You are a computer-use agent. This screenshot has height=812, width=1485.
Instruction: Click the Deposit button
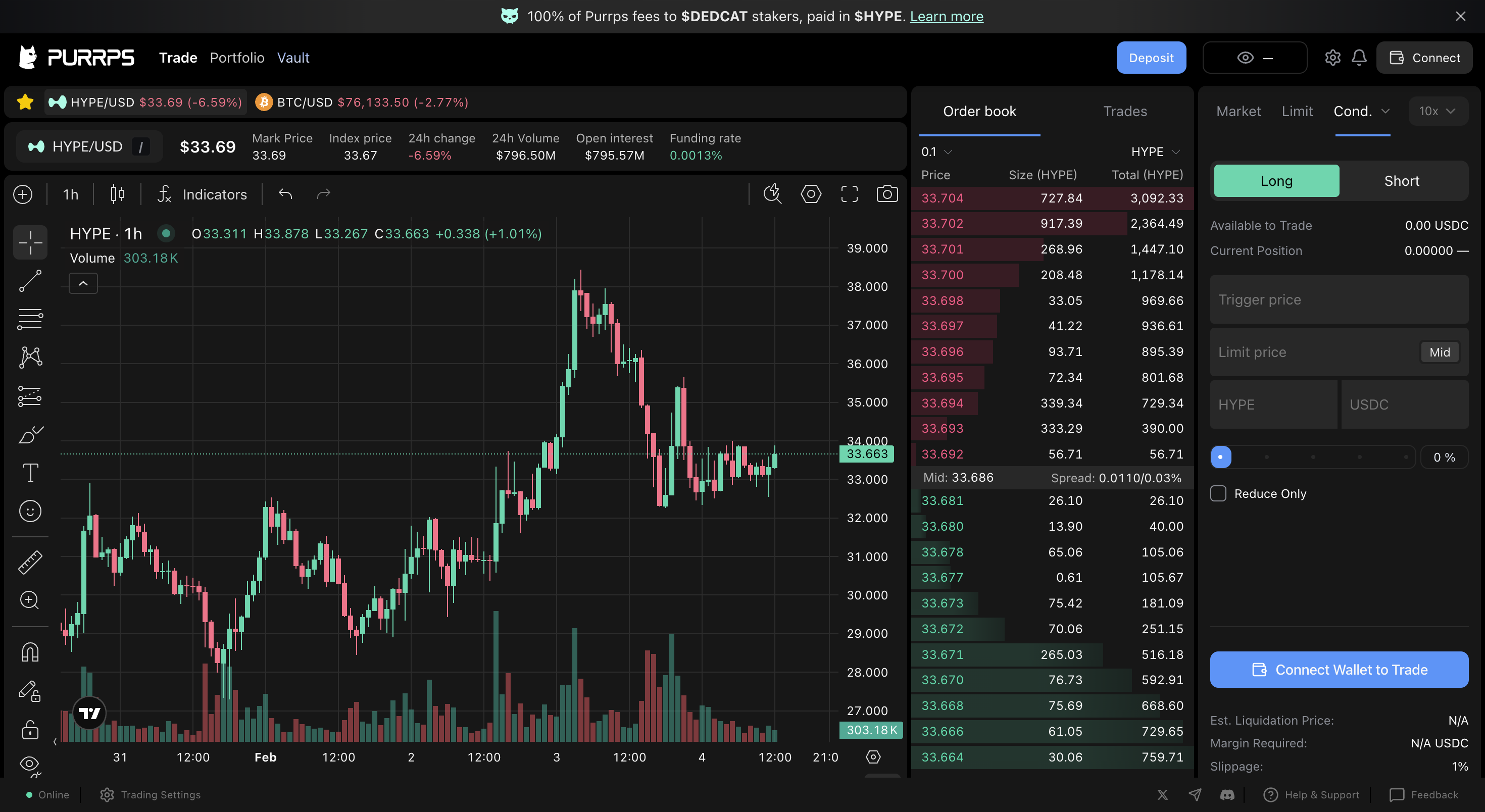point(1151,58)
